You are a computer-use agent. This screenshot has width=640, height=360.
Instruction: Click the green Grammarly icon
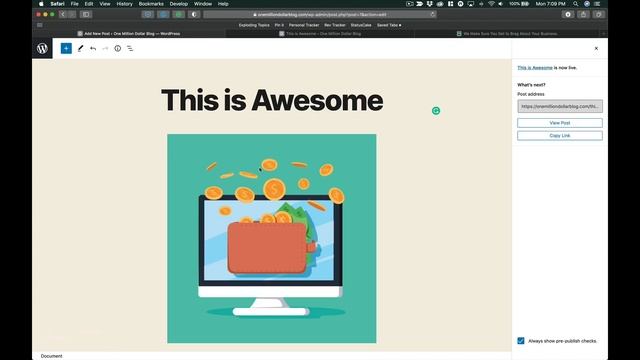tap(436, 111)
